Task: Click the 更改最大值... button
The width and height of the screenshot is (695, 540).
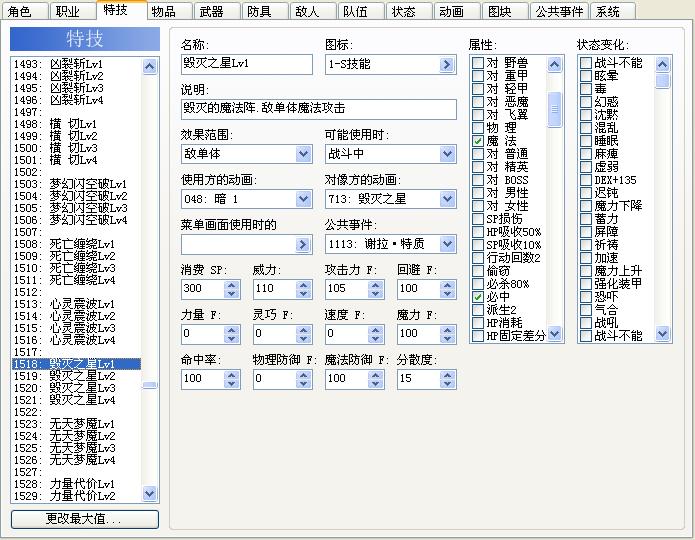Action: [85, 519]
